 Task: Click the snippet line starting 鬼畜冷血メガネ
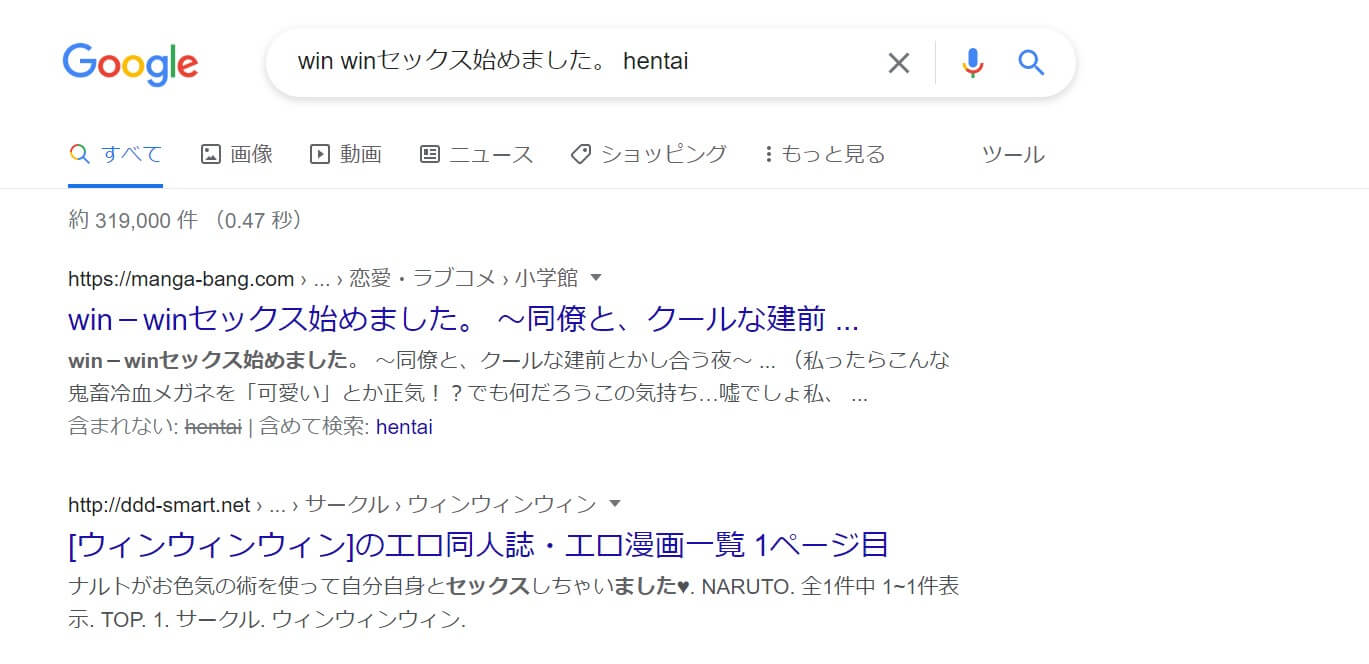pyautogui.click(x=468, y=394)
